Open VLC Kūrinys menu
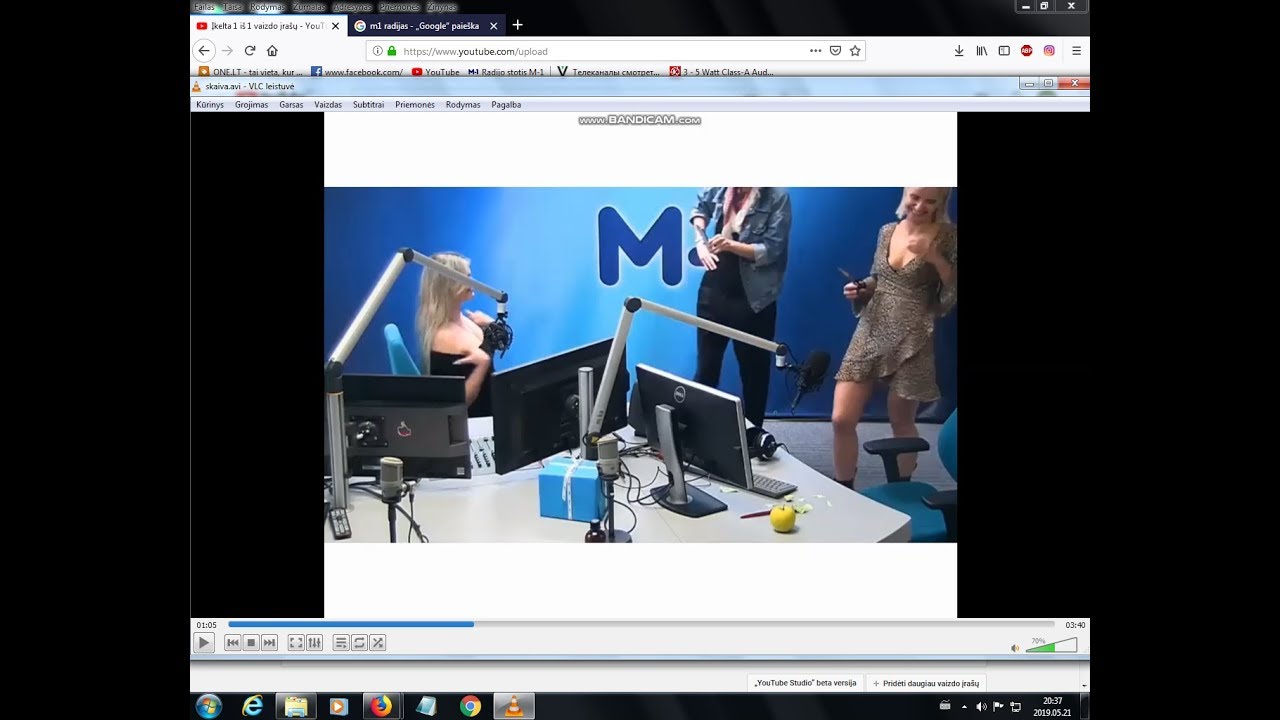Image resolution: width=1280 pixels, height=720 pixels. click(210, 104)
